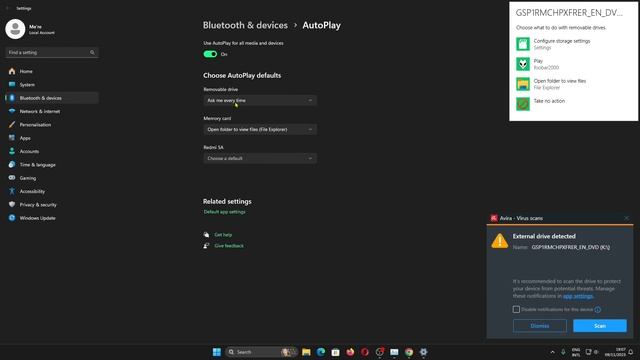Screen dimensions: 640x360
Task: Toggle Use AutoPlay for all media switch
Action: click(x=210, y=54)
